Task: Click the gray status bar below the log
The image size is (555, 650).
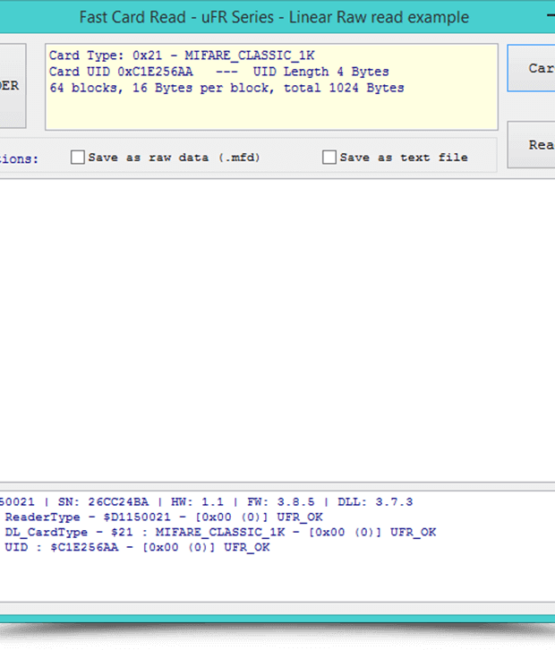Action: 277,608
